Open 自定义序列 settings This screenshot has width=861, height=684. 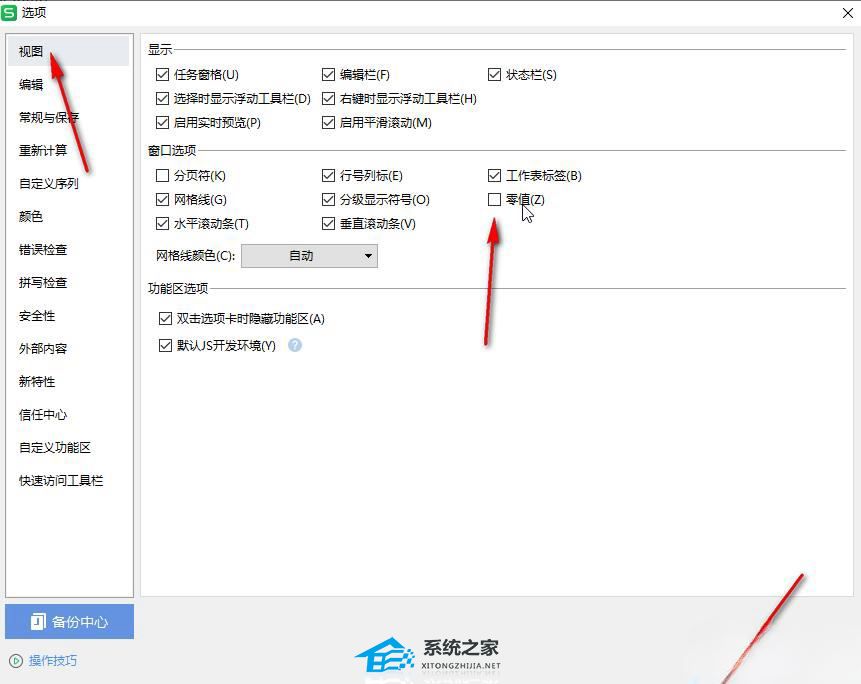click(x=69, y=183)
